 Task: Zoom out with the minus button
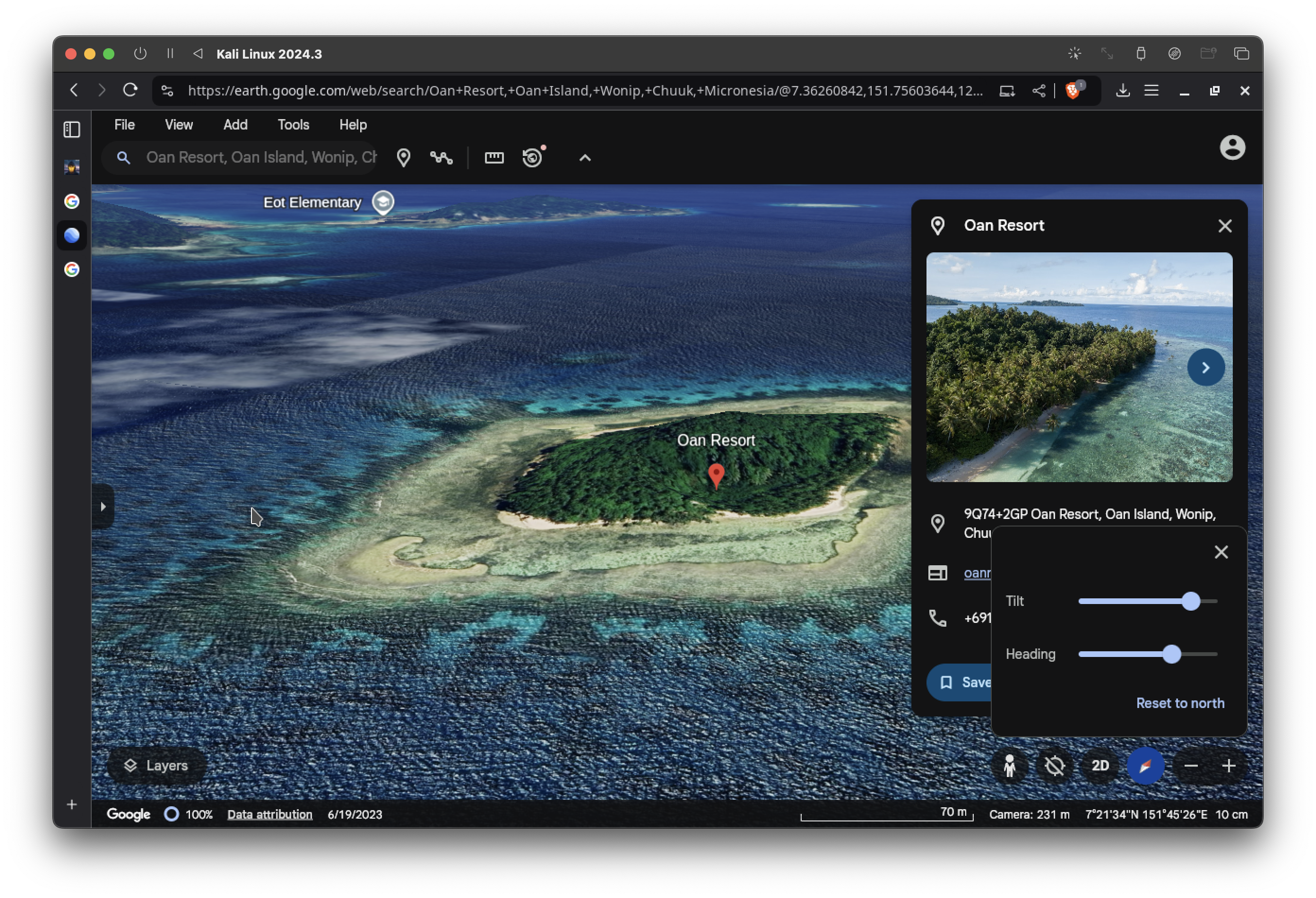[1191, 766]
